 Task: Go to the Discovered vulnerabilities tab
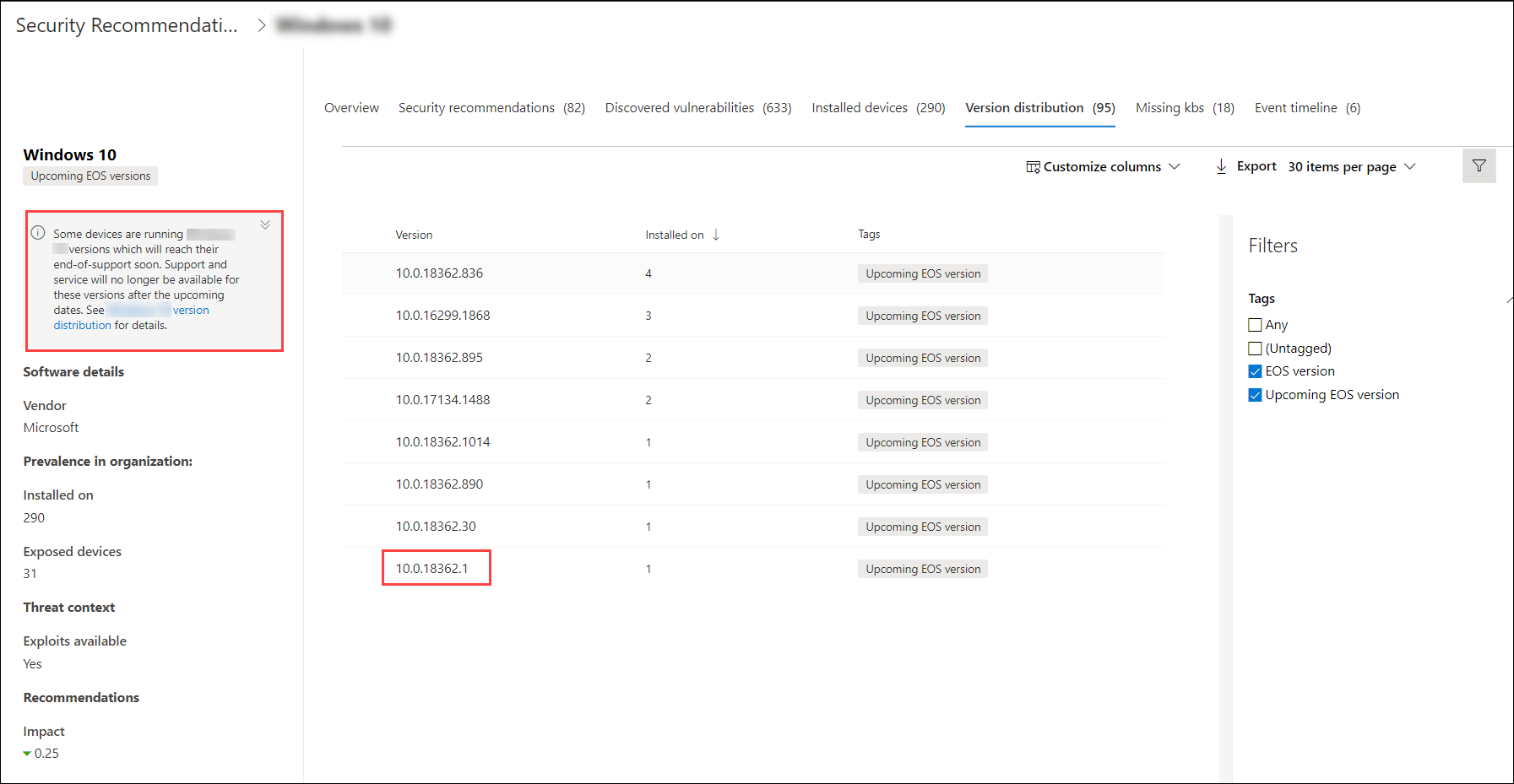pos(697,108)
